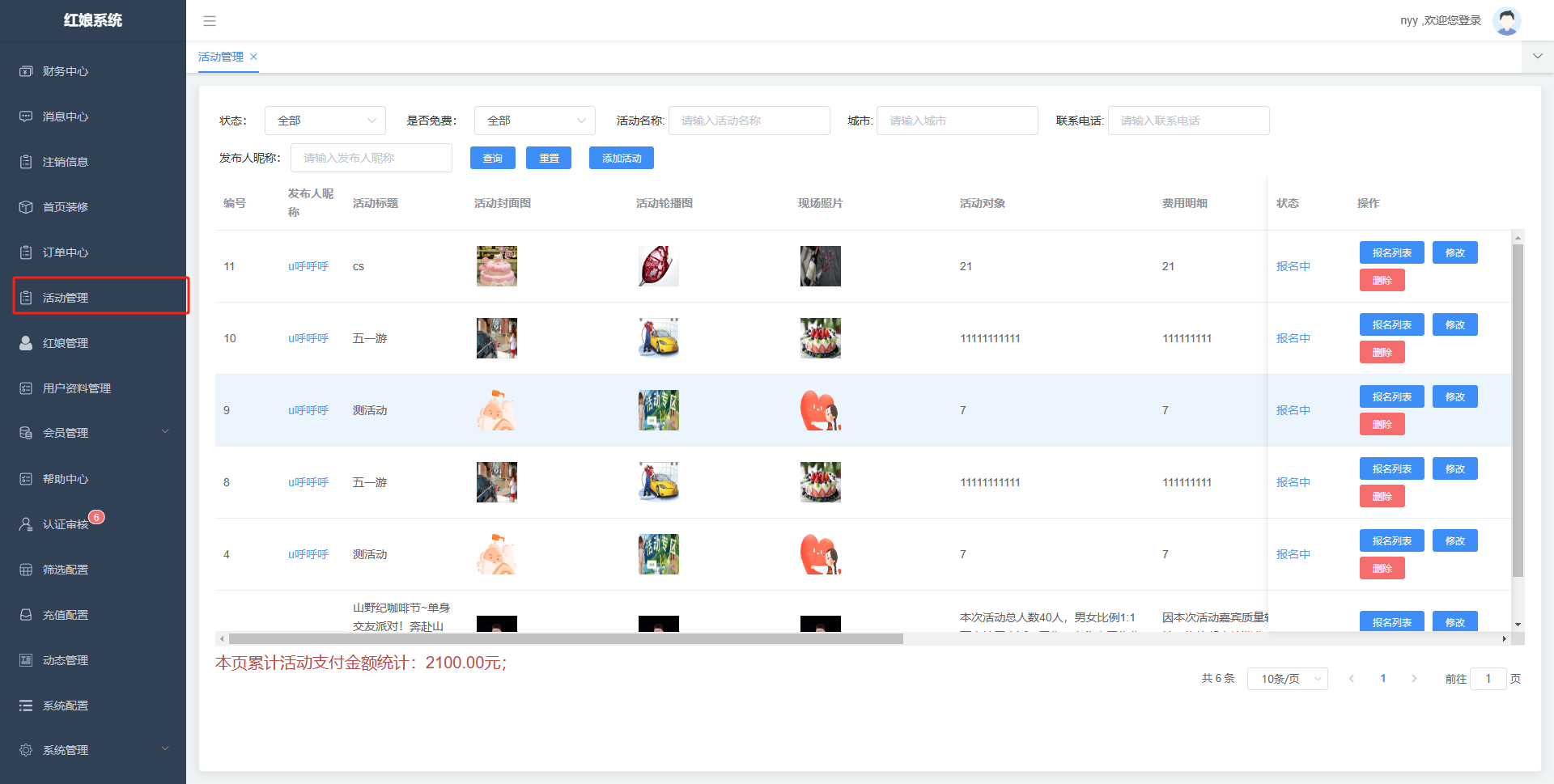Open 认证审核 with badge 6
Image resolution: width=1554 pixels, height=784 pixels.
65,524
